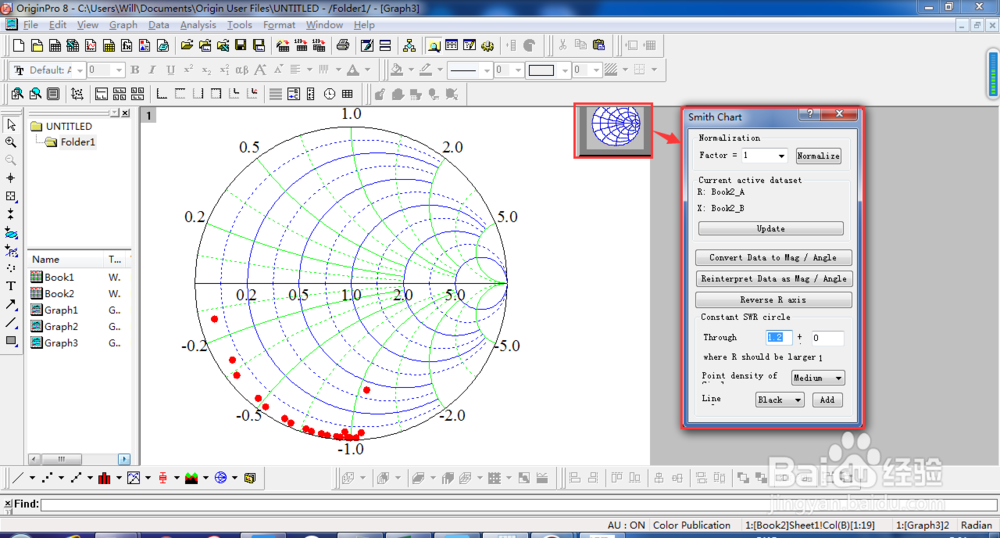Select the Data Reader tool
Viewport: 1000px width, 538px height.
point(11,196)
